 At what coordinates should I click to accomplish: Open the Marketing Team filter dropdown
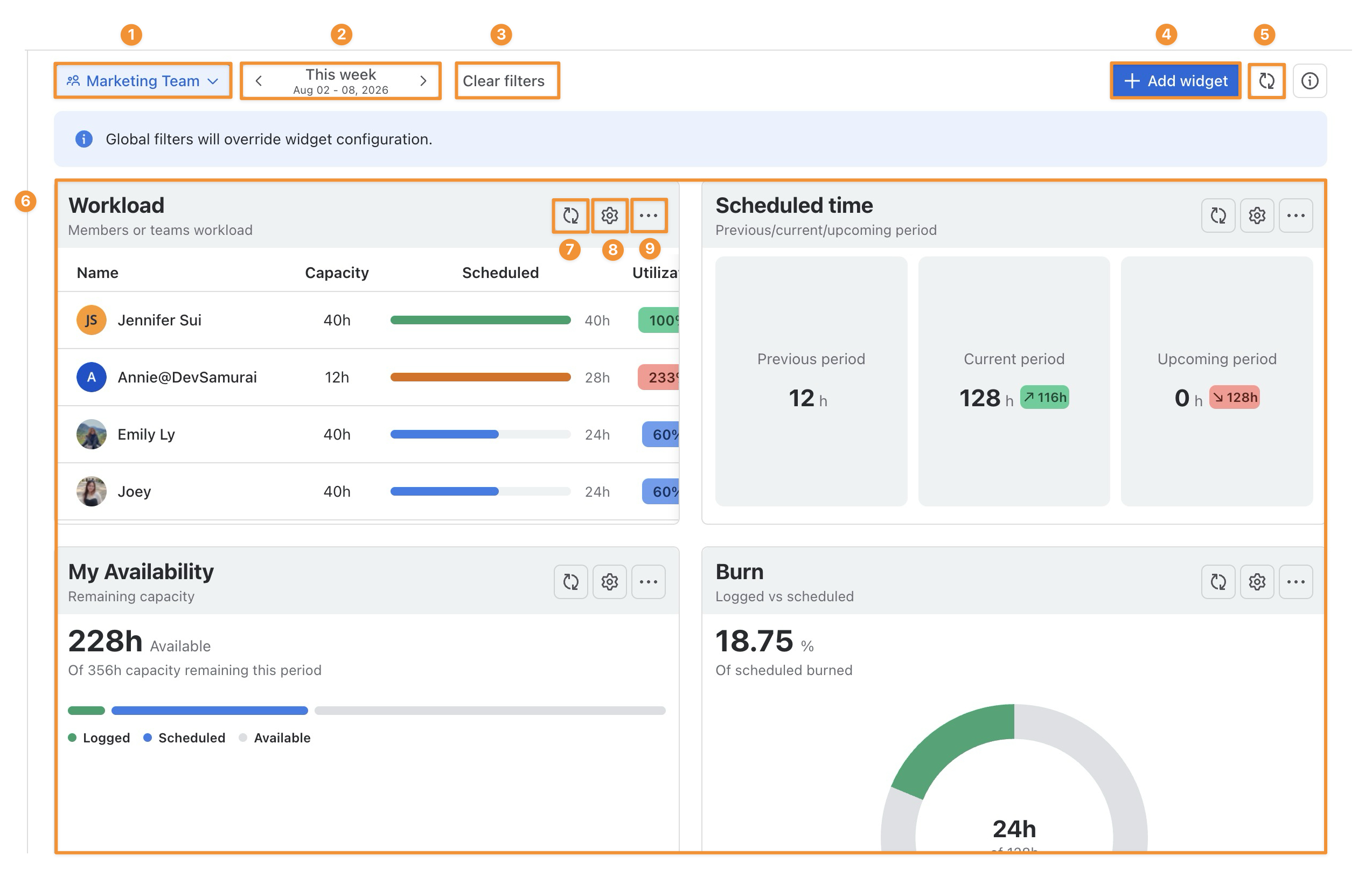pyautogui.click(x=142, y=81)
